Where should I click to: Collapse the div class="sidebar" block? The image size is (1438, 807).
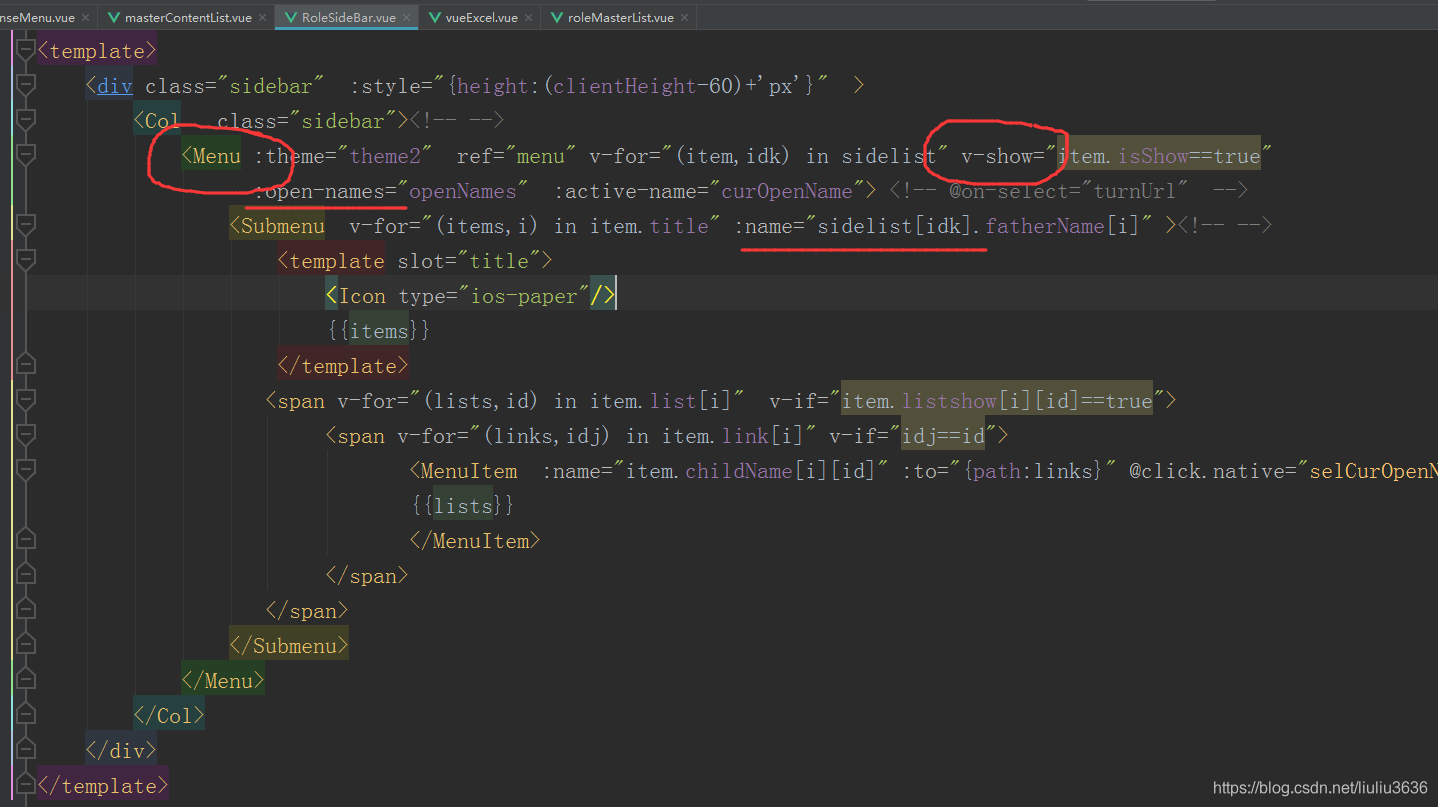click(26, 86)
